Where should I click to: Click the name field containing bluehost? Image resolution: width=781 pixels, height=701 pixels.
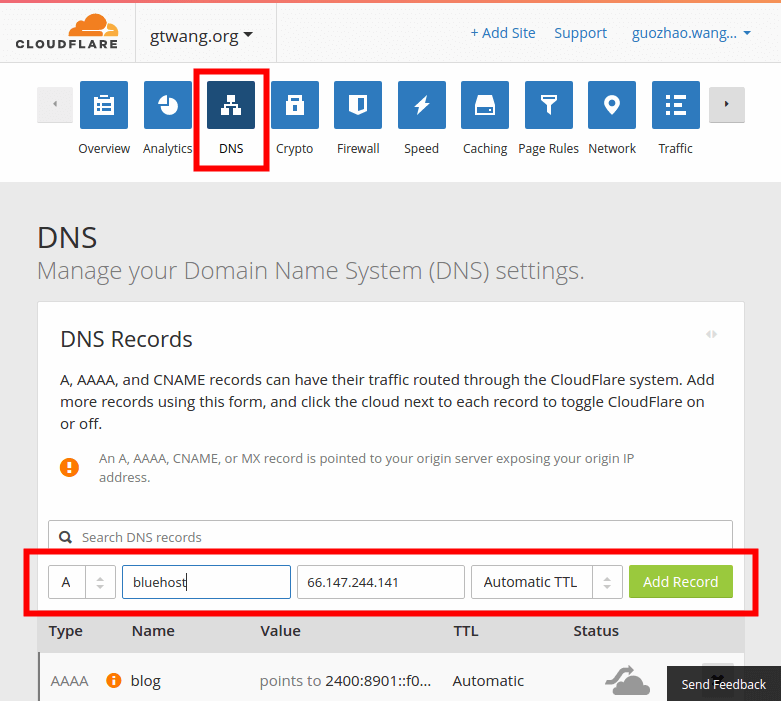(x=206, y=582)
